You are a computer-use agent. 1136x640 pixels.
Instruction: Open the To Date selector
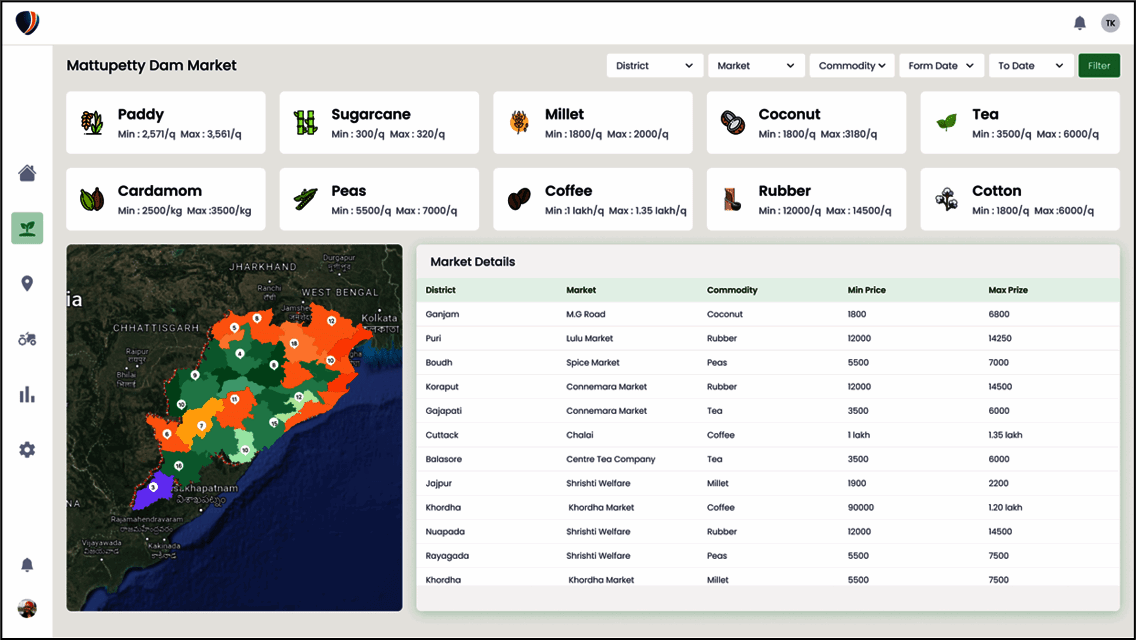click(x=1031, y=65)
